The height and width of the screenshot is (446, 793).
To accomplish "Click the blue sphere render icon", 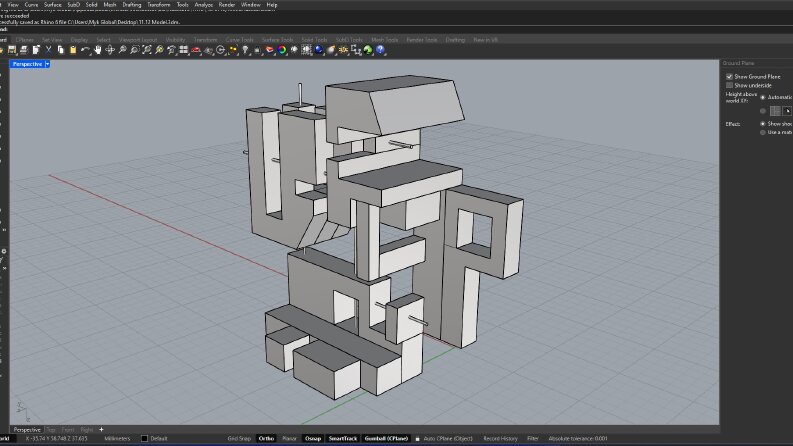I will pyautogui.click(x=319, y=50).
